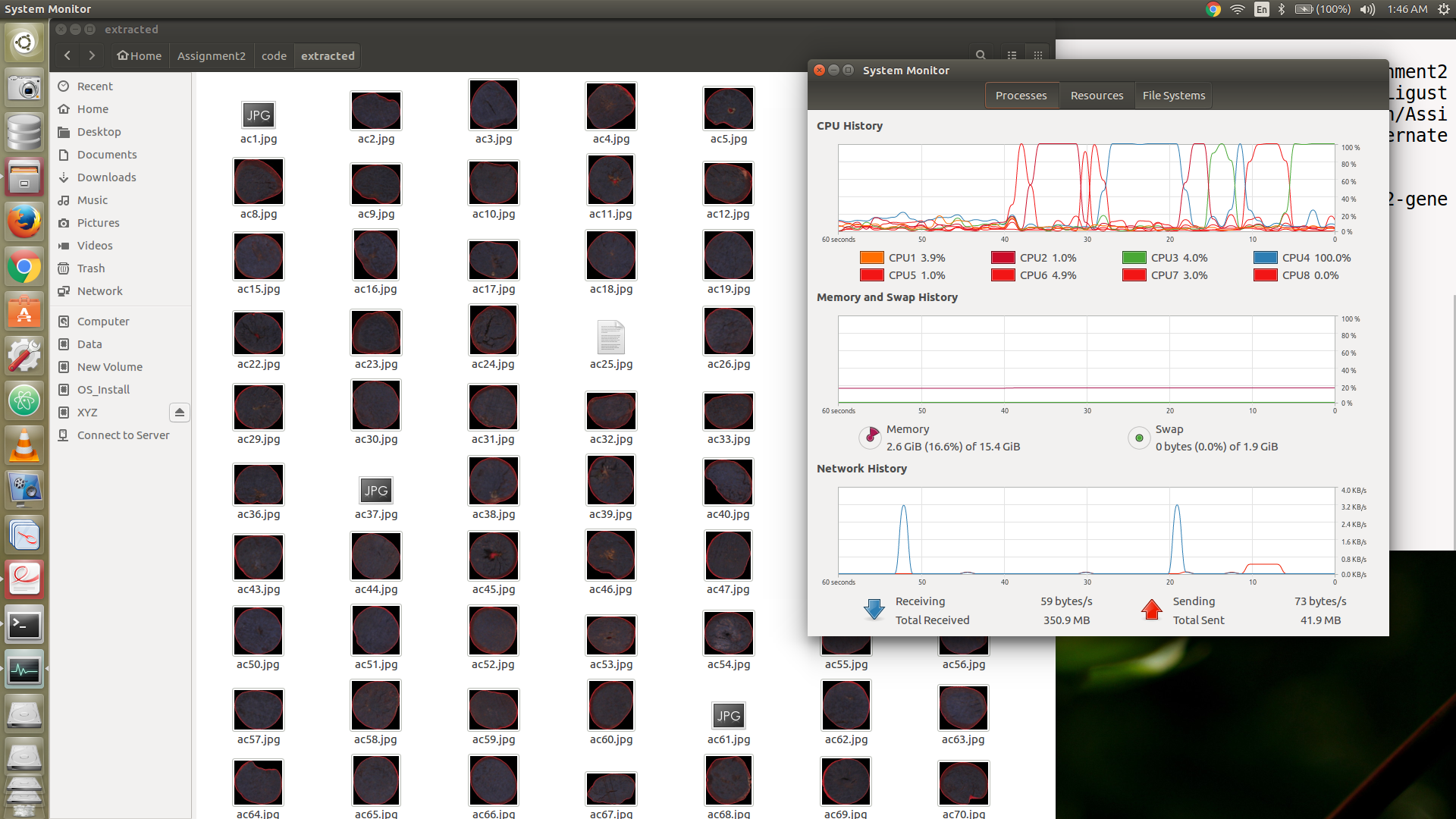Navigate to Assignment2 in the path bar

(211, 56)
